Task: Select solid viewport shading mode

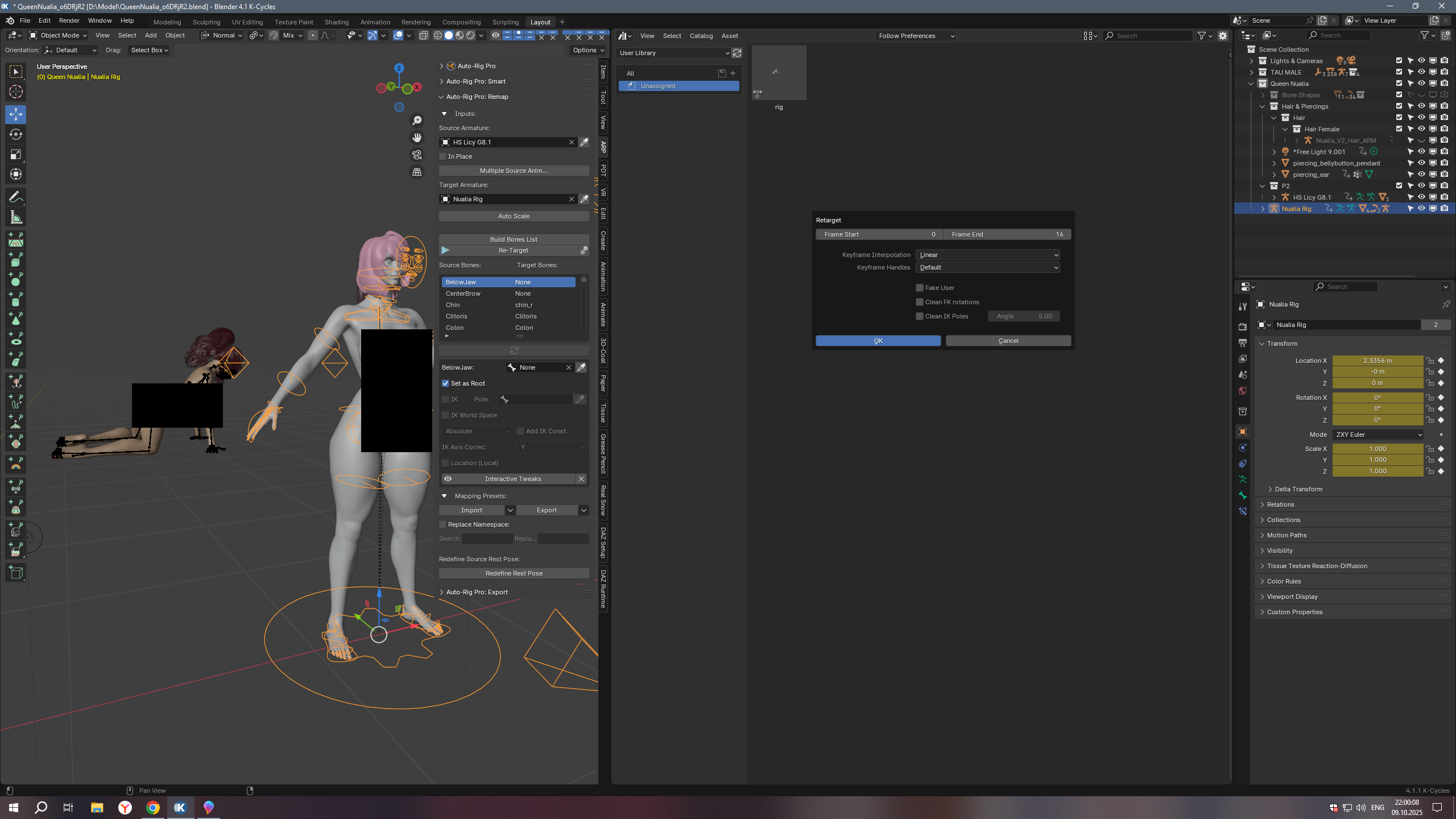Action: [449, 35]
